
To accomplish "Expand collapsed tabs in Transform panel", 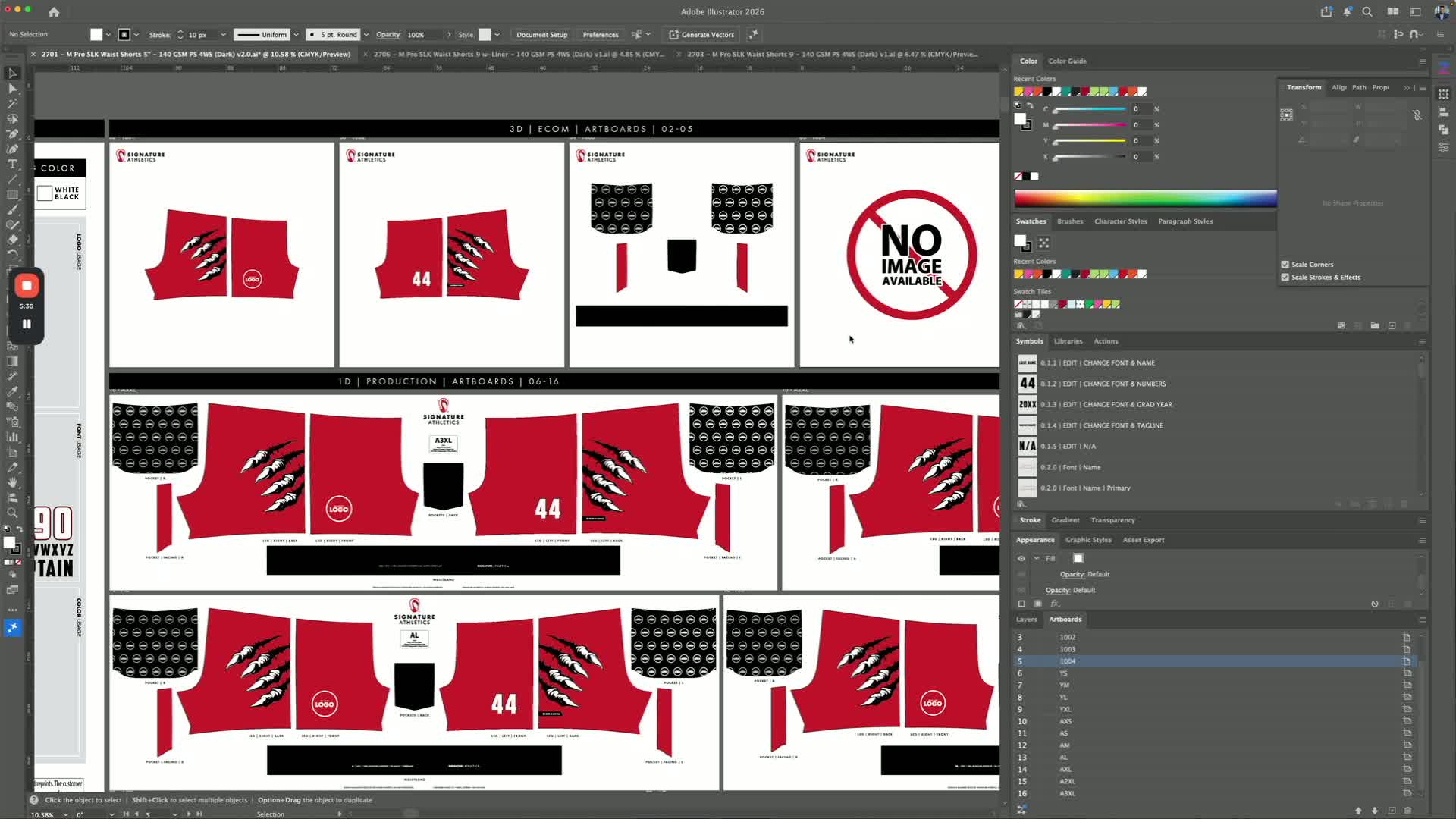I will [x=1407, y=88].
